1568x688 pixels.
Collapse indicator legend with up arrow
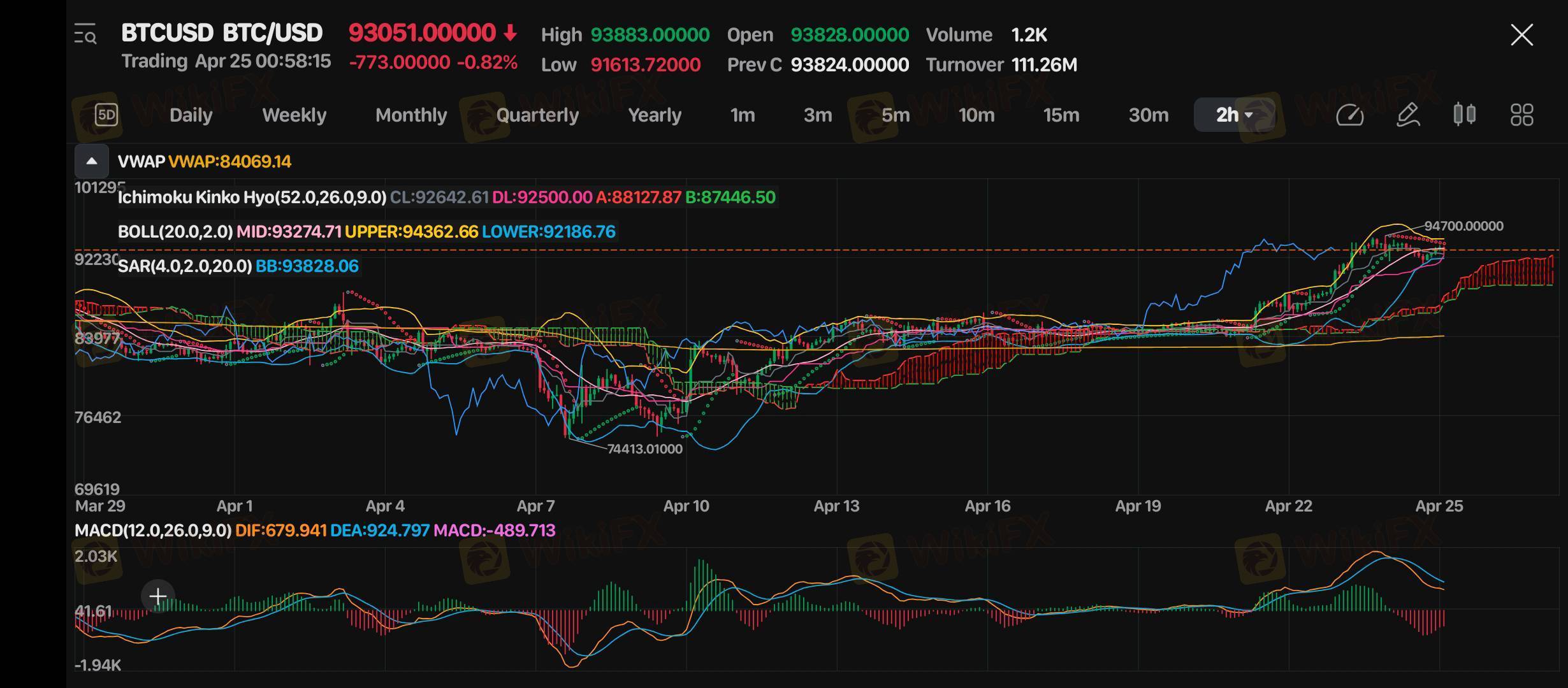[x=92, y=161]
